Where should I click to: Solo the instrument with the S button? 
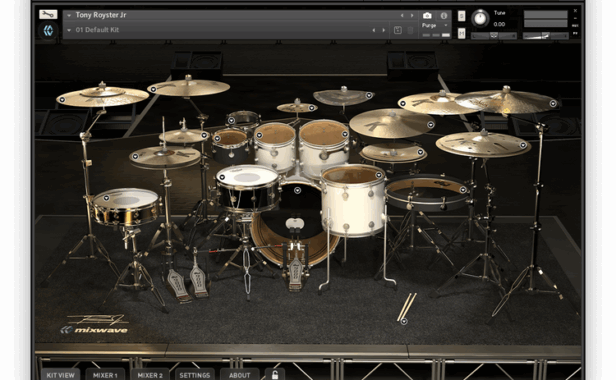click(x=462, y=16)
